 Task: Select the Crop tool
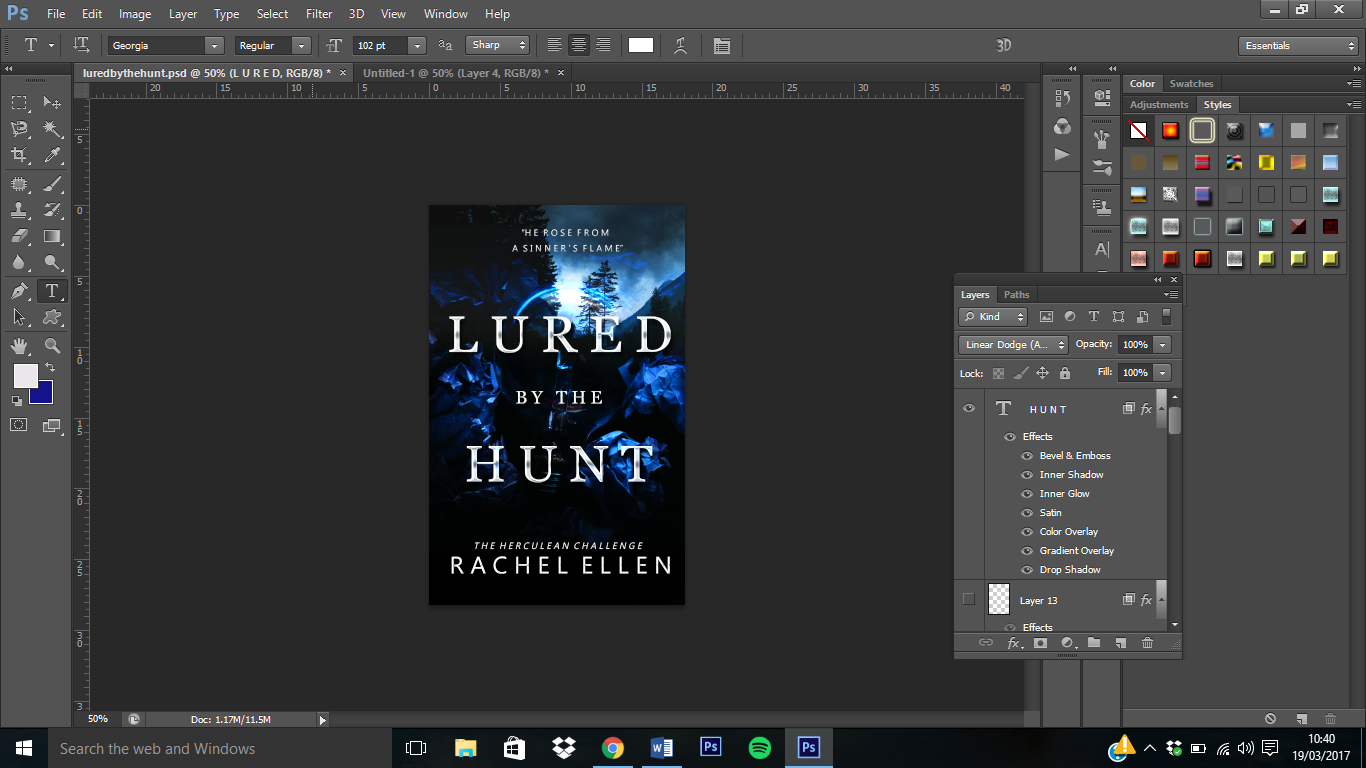[19, 155]
